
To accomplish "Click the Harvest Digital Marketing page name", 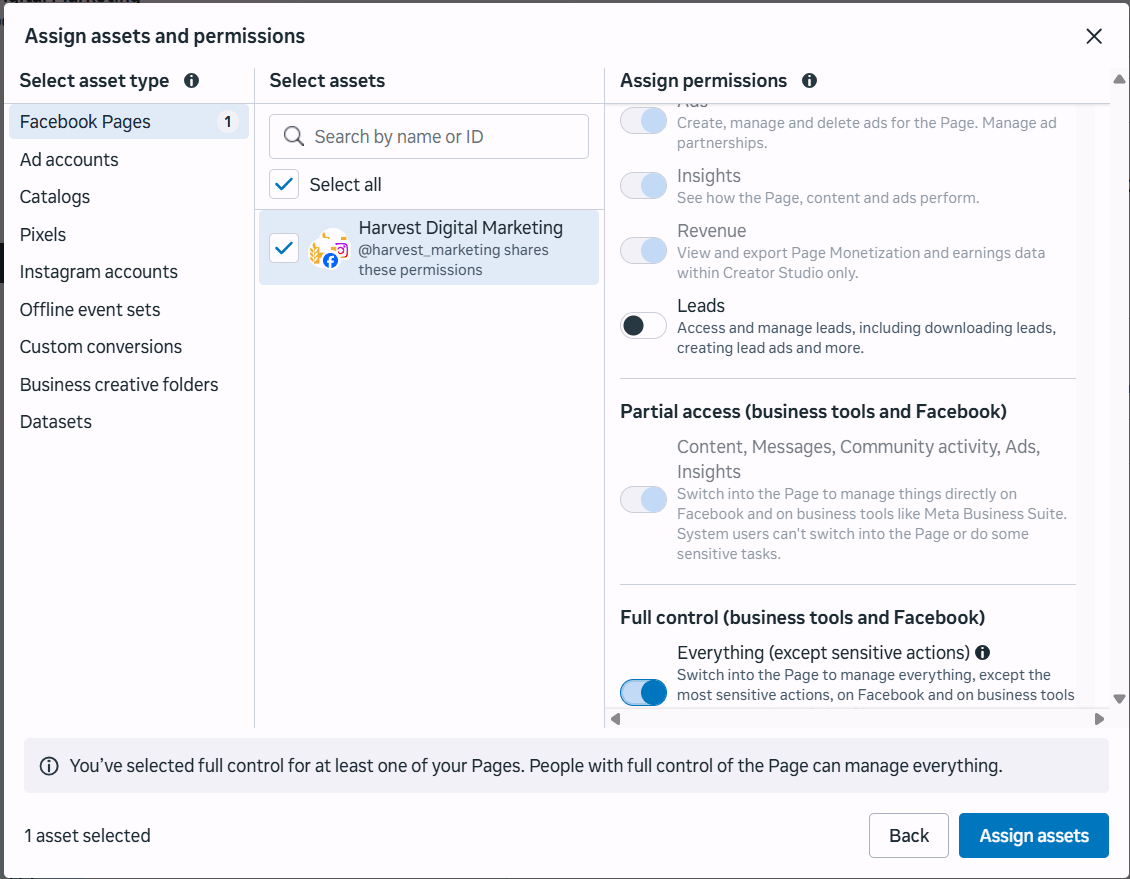I will [461, 228].
